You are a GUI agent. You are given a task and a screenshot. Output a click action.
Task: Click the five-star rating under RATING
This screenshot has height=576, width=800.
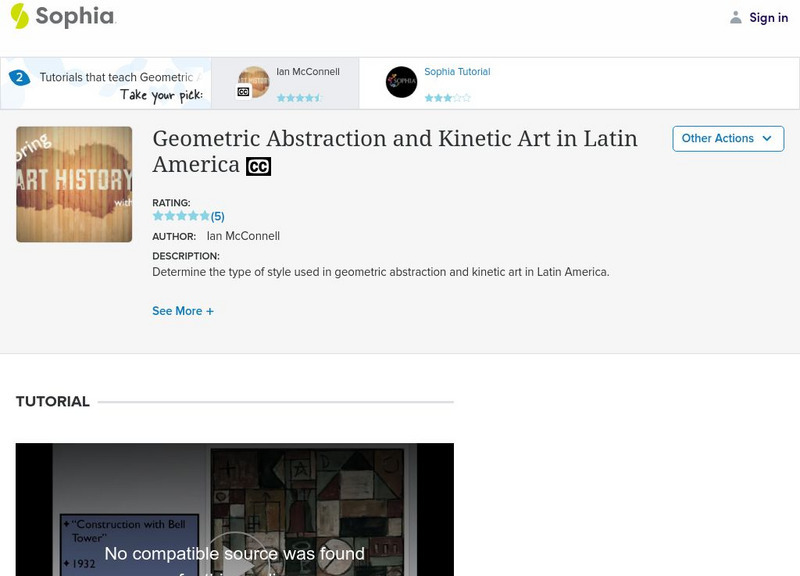[x=181, y=216]
